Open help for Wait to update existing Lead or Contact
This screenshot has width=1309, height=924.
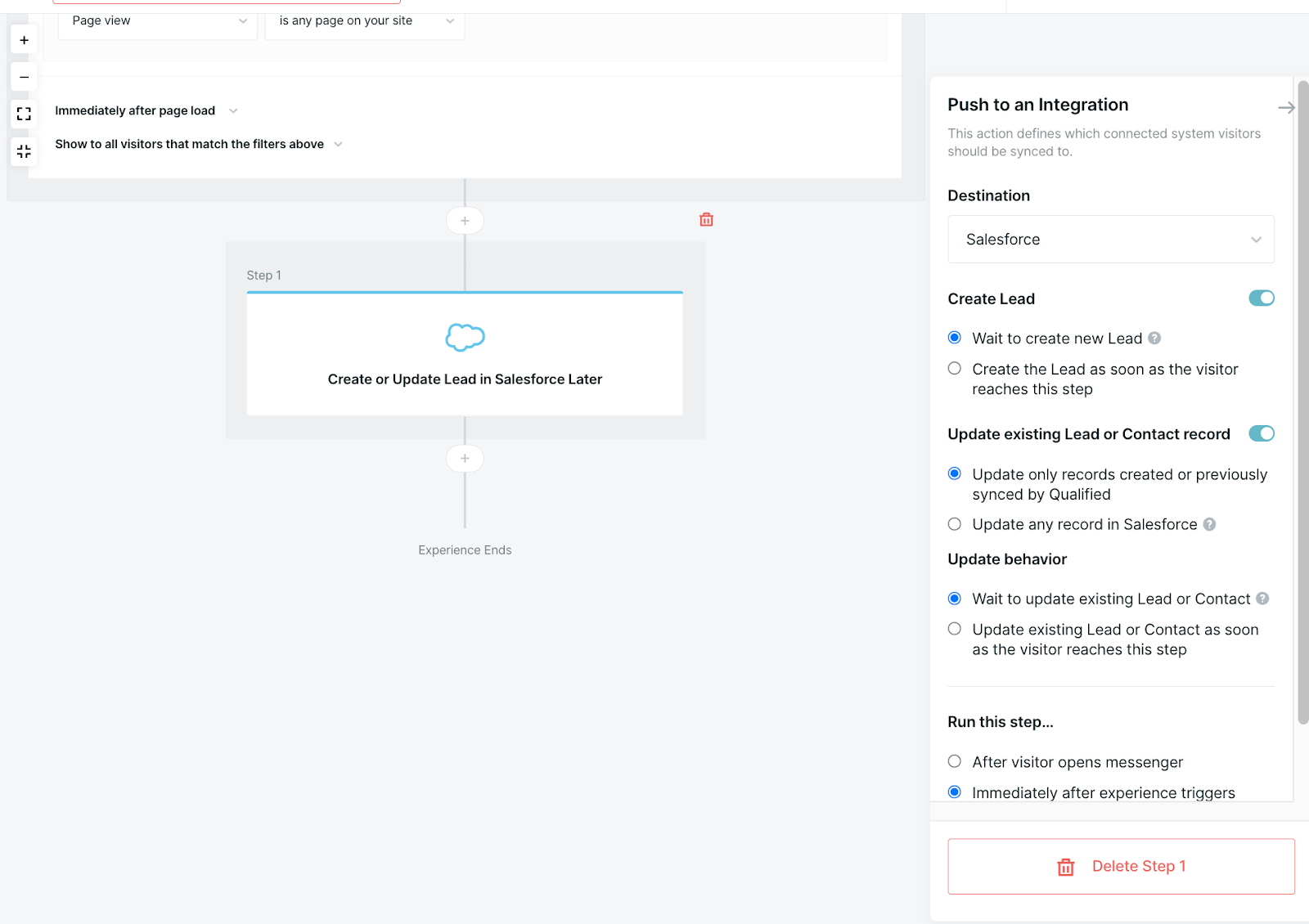coord(1262,599)
